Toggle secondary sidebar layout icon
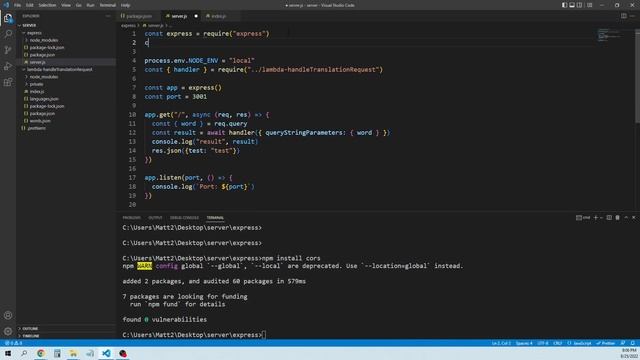This screenshot has width=640, height=360. [580, 5]
